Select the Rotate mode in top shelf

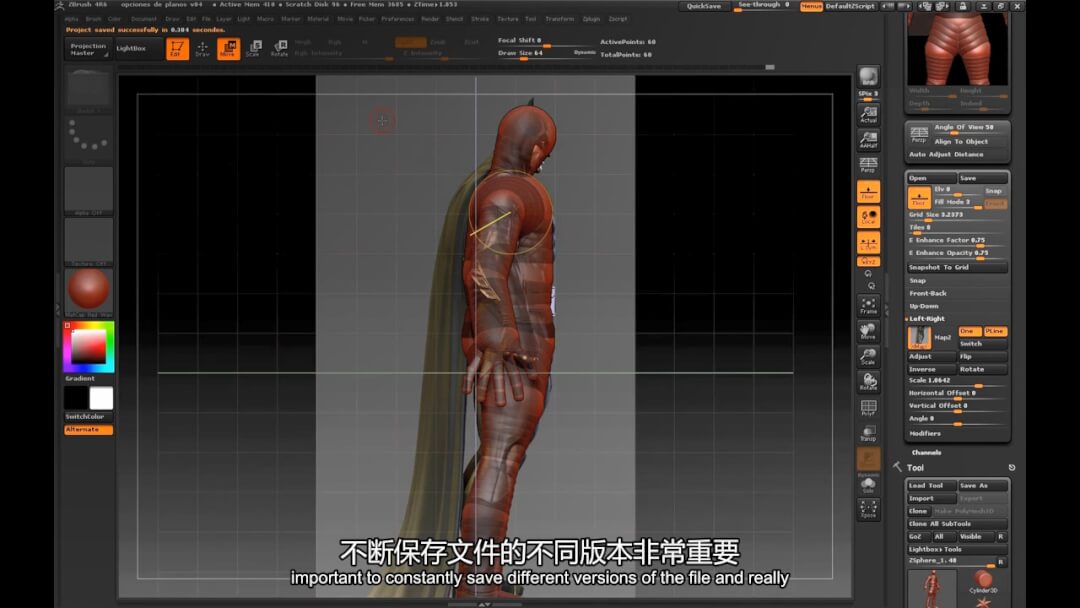[279, 48]
